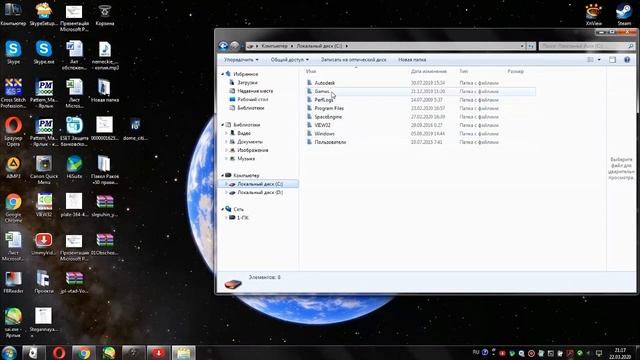Collapse the Компьютер tree group

[223, 175]
